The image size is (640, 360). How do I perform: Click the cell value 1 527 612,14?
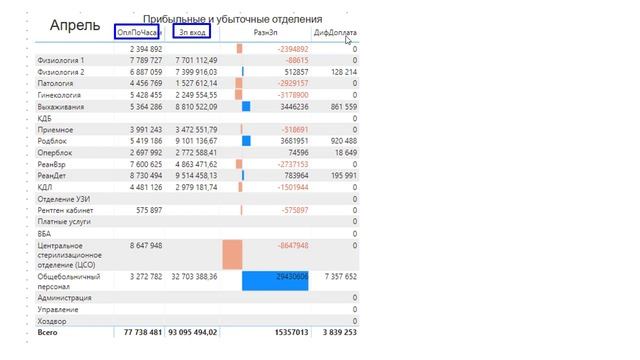(196, 83)
